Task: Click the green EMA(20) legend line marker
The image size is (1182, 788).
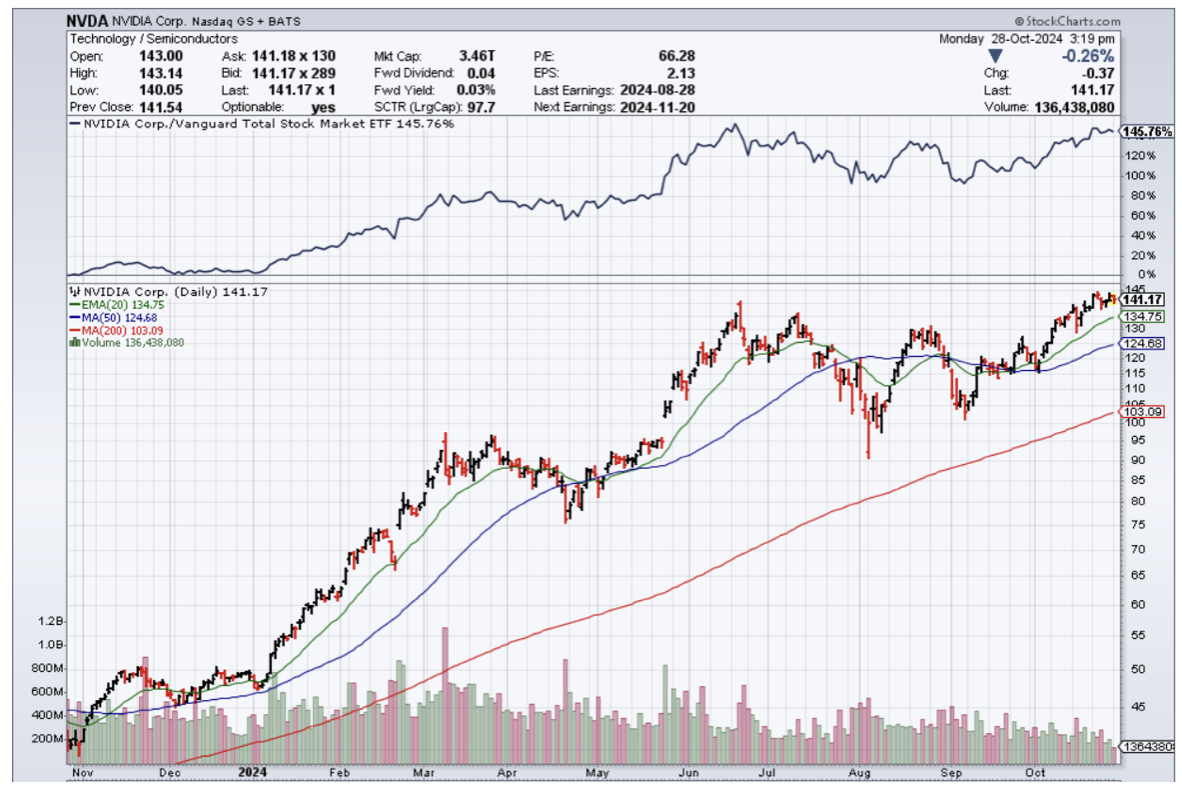Action: (75, 304)
